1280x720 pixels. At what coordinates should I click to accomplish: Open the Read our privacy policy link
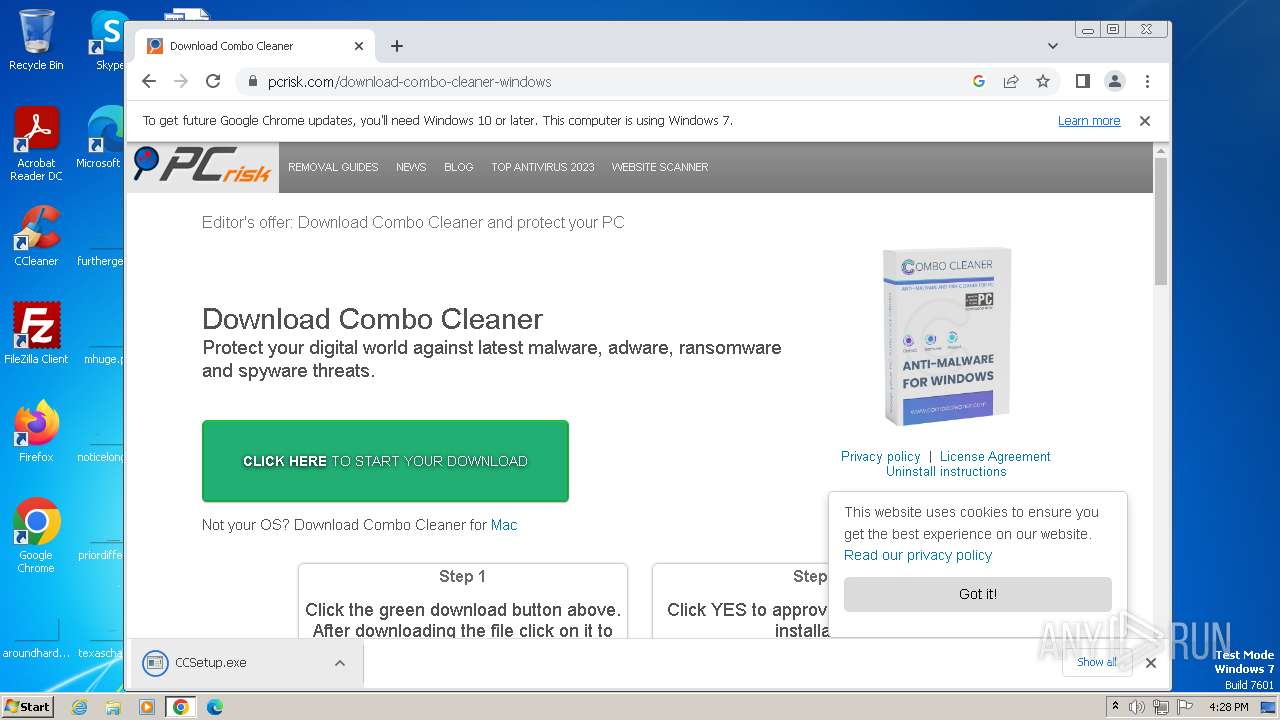pyautogui.click(x=918, y=555)
